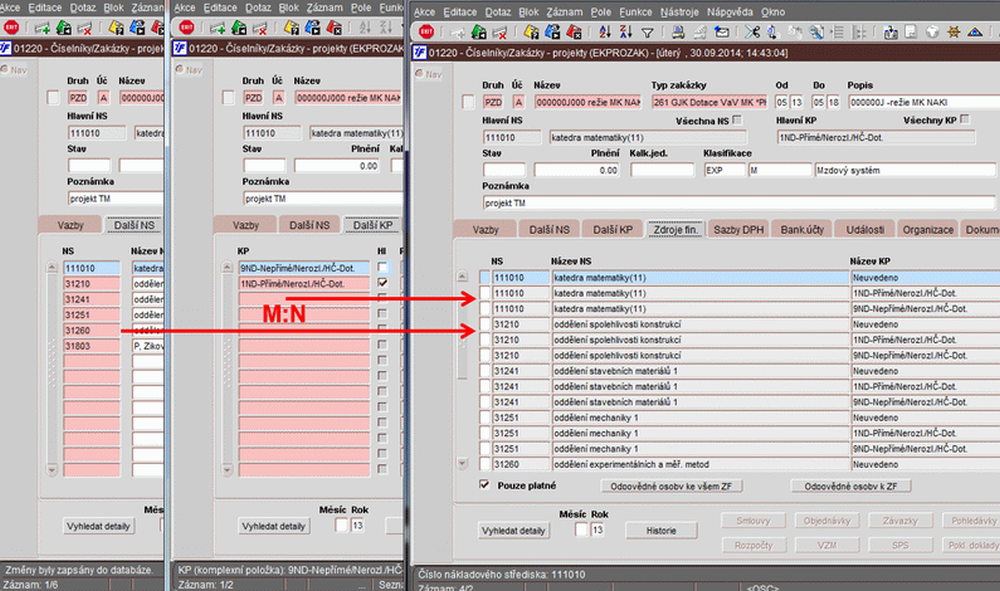
Task: Click delete record icon in right window toolbar
Action: pyautogui.click(x=500, y=31)
